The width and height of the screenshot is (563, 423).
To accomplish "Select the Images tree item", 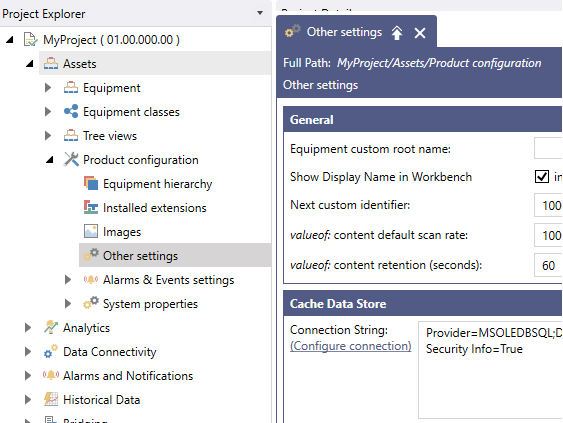I will tap(122, 232).
